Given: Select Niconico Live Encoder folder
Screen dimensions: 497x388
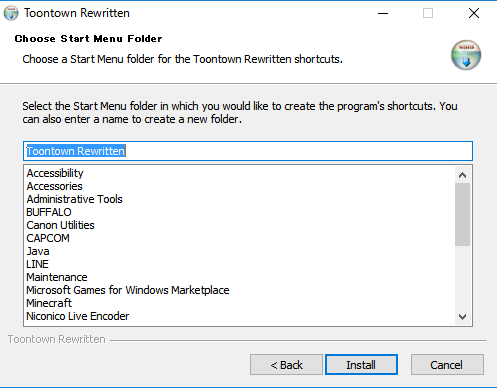Looking at the screenshot, I should tap(78, 316).
